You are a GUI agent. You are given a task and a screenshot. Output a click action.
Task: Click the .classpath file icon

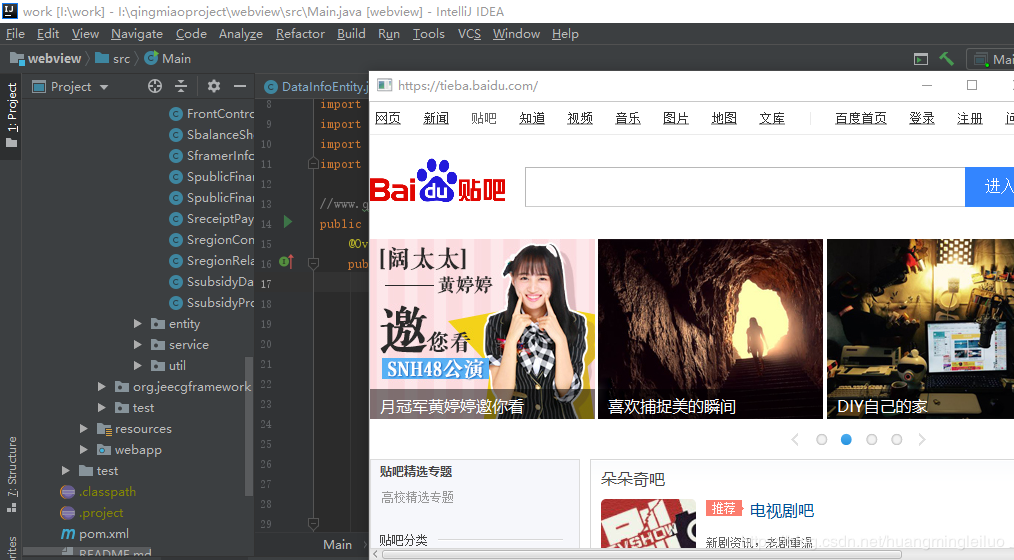click(67, 492)
